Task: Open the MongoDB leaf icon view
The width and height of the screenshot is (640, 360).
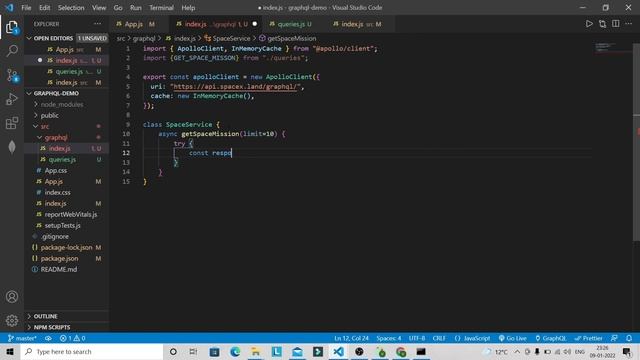Action: point(12,147)
